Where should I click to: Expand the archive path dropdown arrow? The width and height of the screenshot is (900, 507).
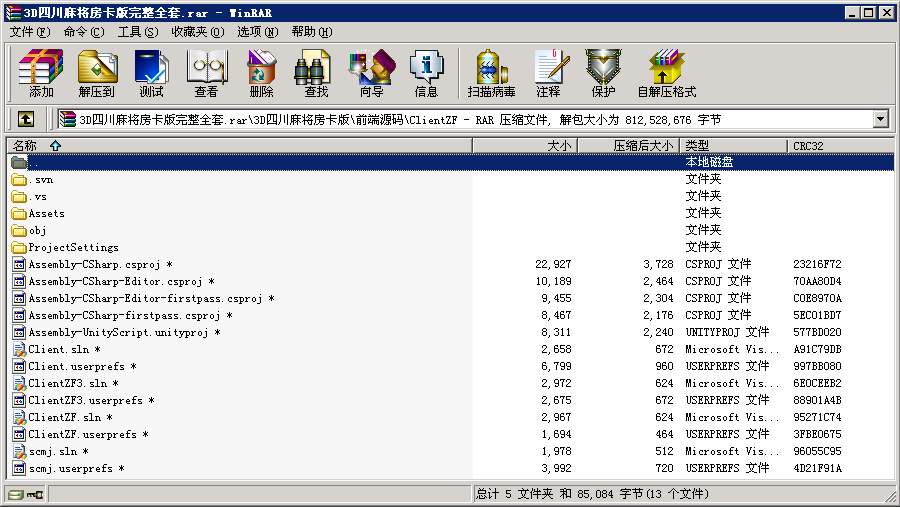pyautogui.click(x=880, y=119)
